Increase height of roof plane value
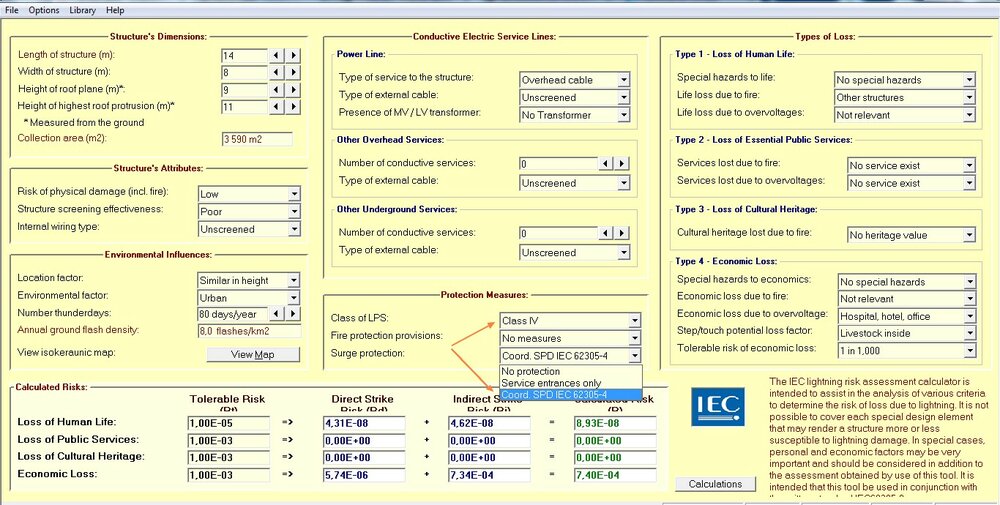Viewport: 1000px width, 505px height. tap(292, 90)
